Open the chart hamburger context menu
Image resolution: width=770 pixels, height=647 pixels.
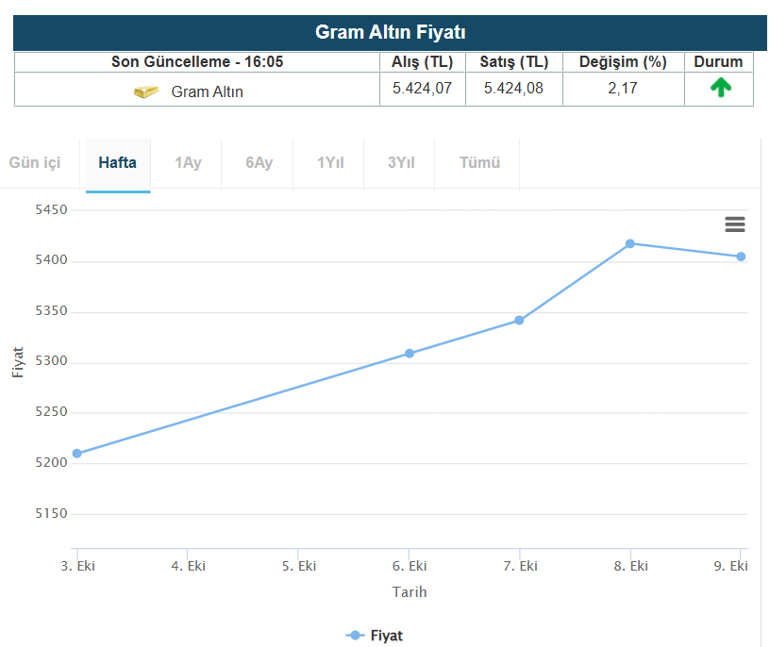(x=735, y=225)
